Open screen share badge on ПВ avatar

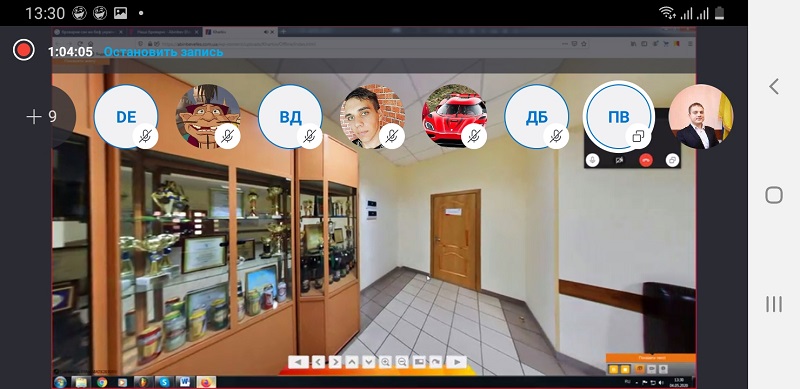(638, 136)
